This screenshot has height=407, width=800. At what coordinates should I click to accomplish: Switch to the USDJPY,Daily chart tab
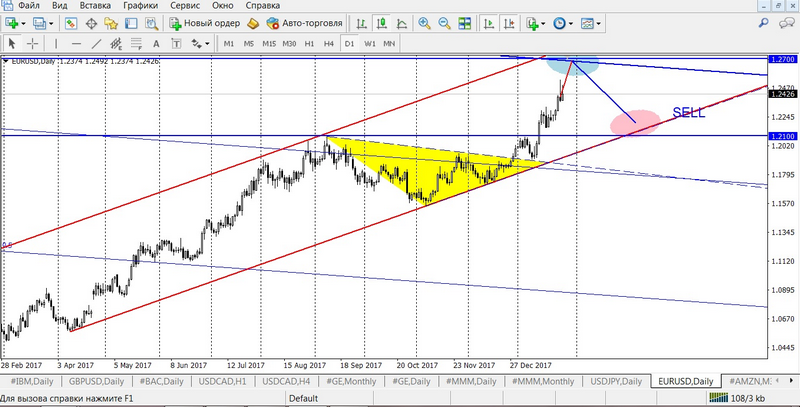[x=613, y=382]
